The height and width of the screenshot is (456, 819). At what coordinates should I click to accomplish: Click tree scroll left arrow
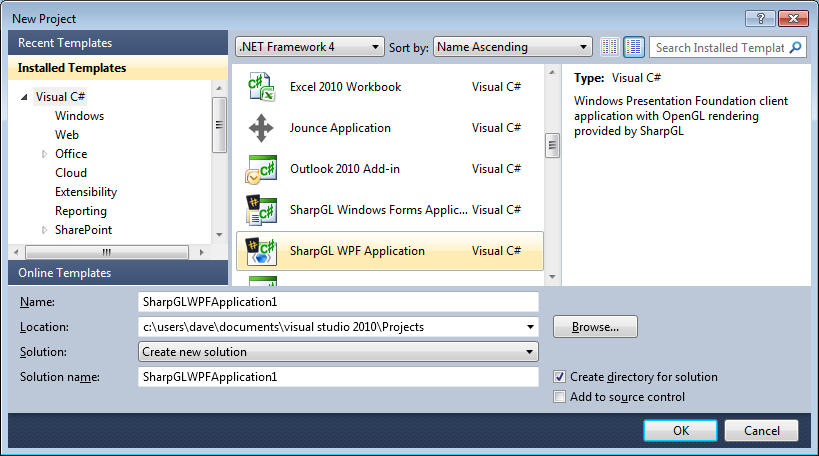pyautogui.click(x=16, y=252)
